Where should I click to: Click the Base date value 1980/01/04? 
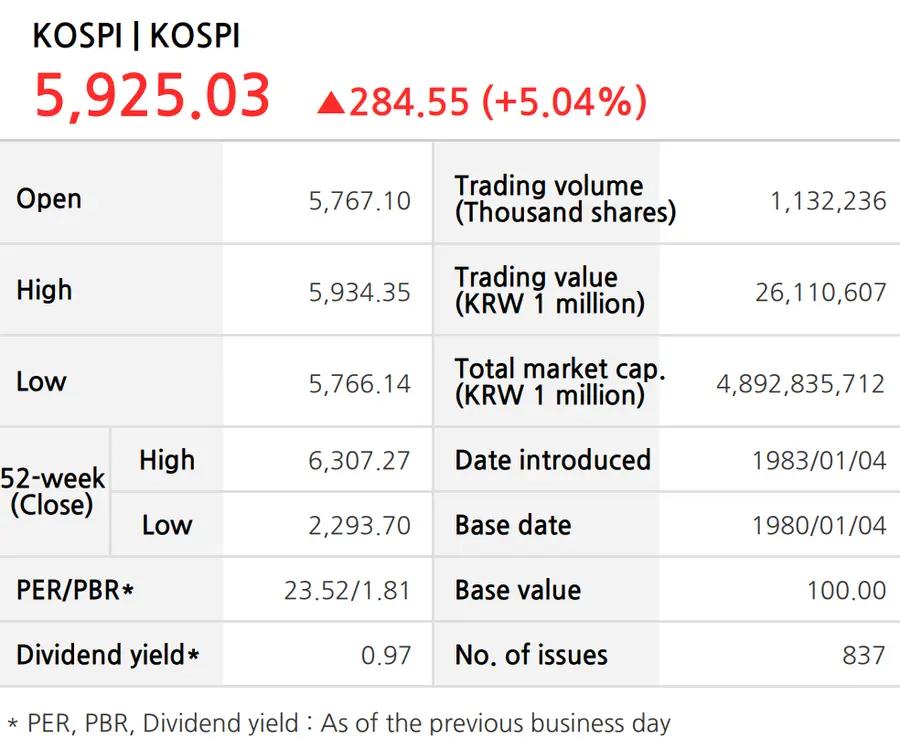point(820,526)
